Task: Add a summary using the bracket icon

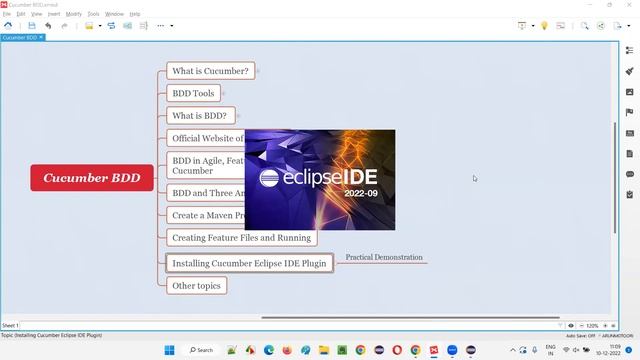Action: tap(144, 26)
